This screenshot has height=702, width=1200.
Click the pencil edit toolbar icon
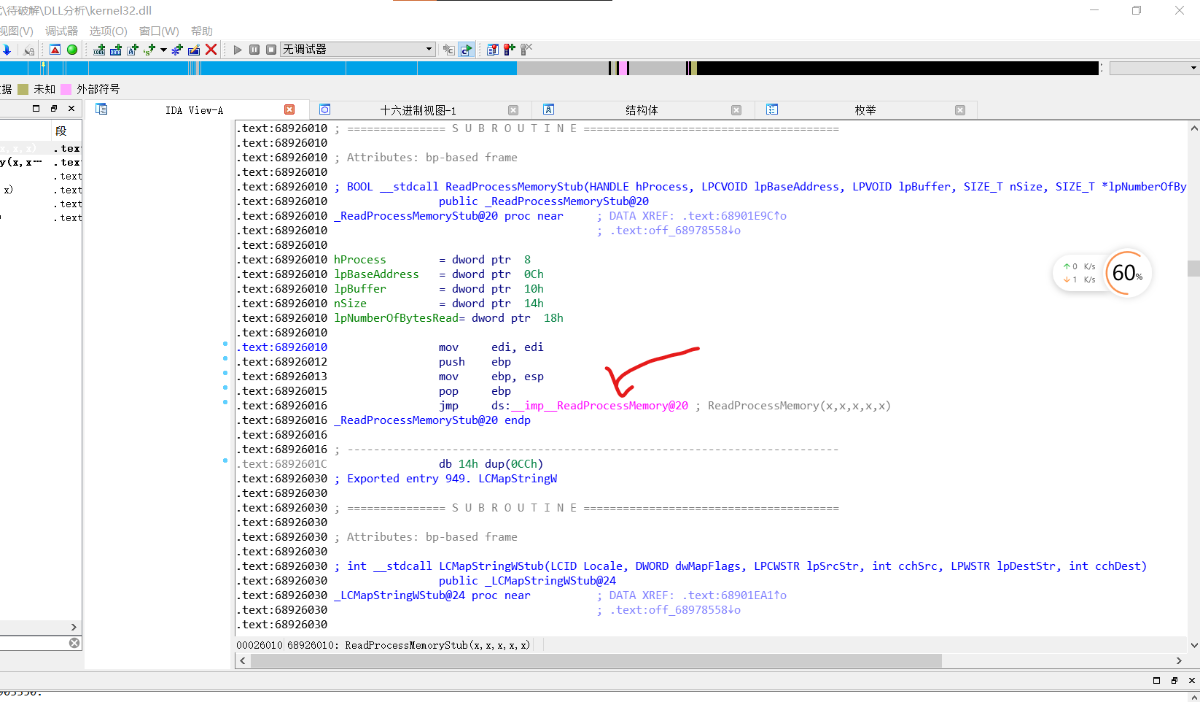194,49
